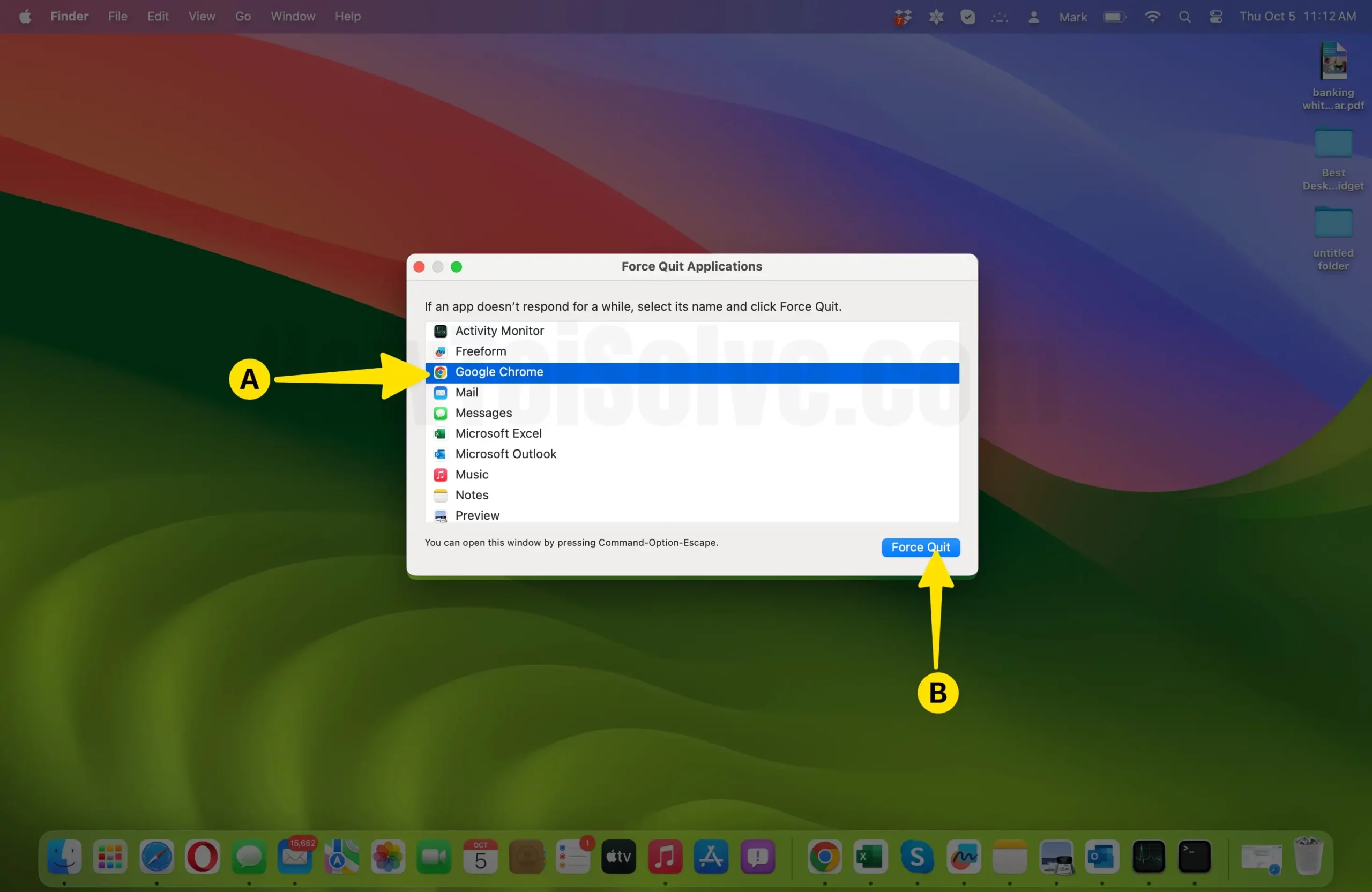This screenshot has width=1372, height=892.
Task: Zoom the Force Quit Applications window
Action: (456, 267)
